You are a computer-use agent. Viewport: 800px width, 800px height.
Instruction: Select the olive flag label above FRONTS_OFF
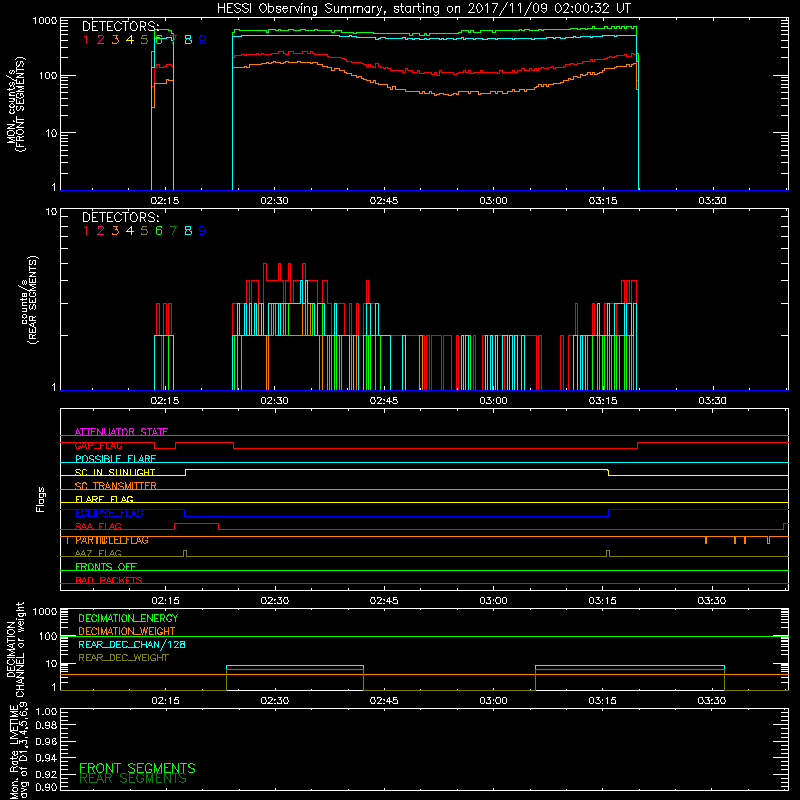click(x=98, y=554)
